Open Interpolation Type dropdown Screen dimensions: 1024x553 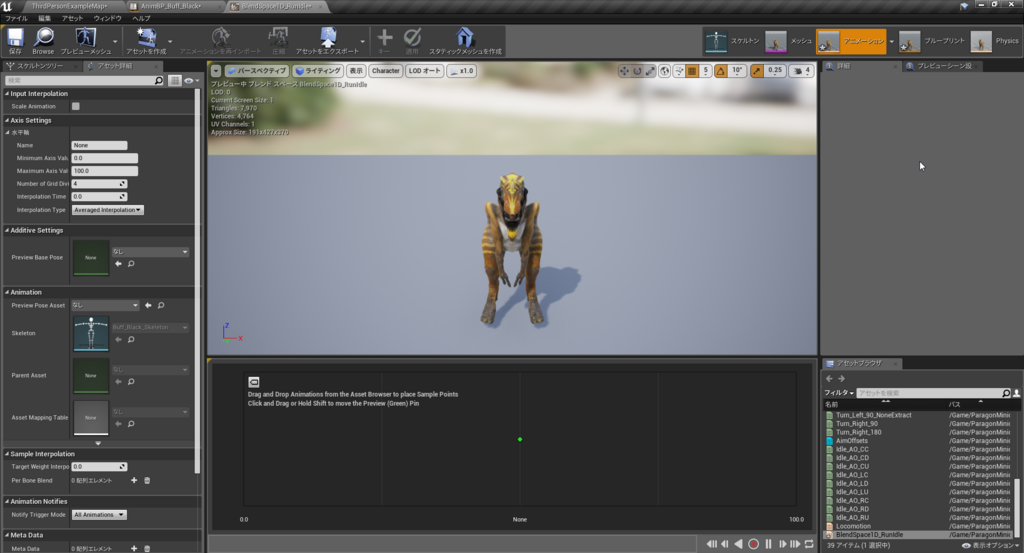[x=108, y=210]
